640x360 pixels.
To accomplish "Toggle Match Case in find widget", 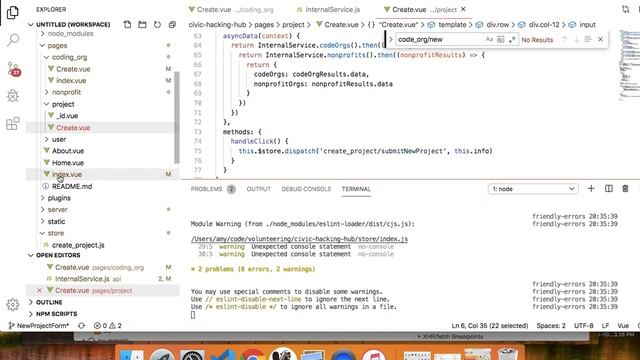I will (x=489, y=40).
